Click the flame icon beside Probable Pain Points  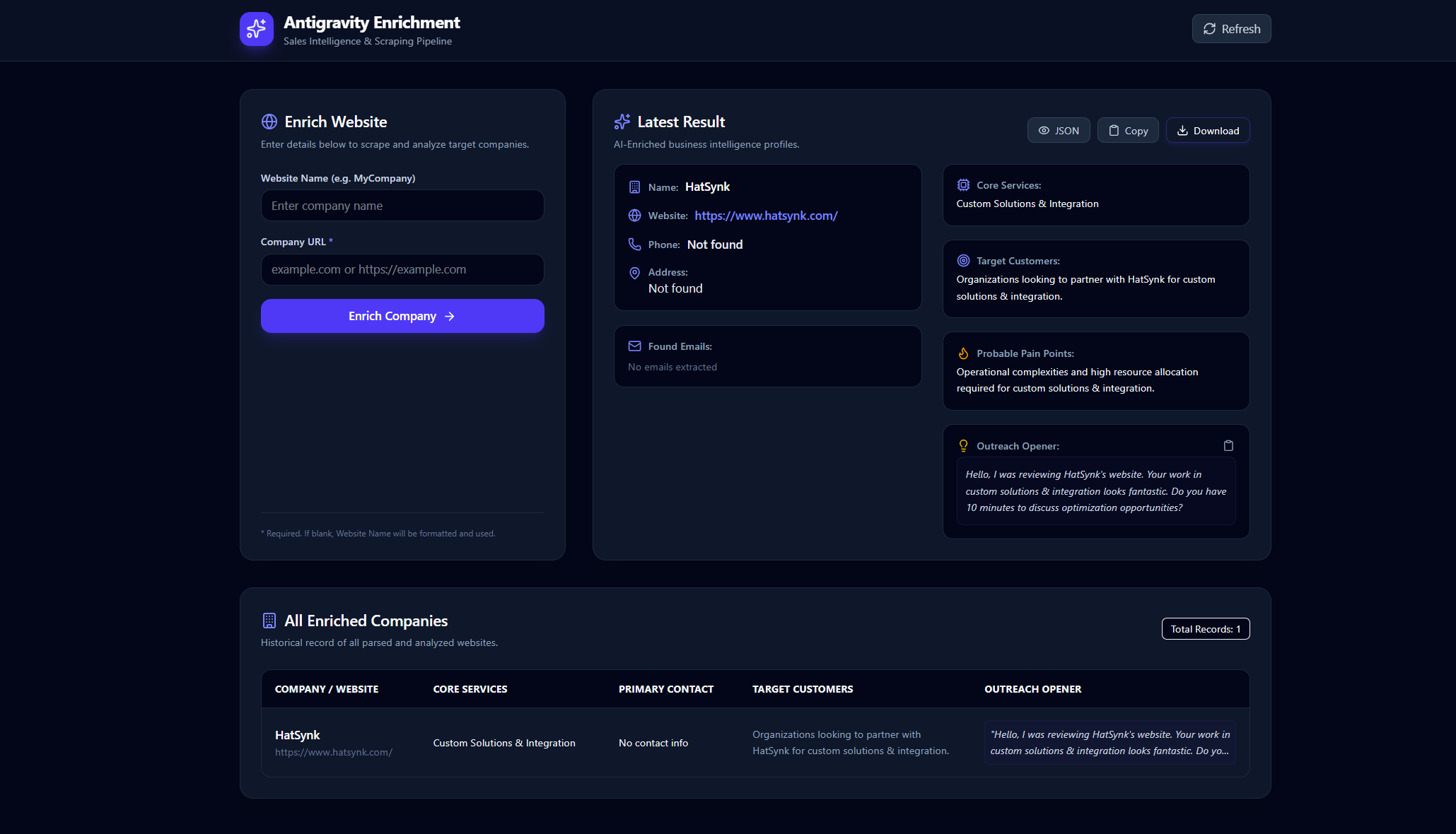click(x=963, y=353)
